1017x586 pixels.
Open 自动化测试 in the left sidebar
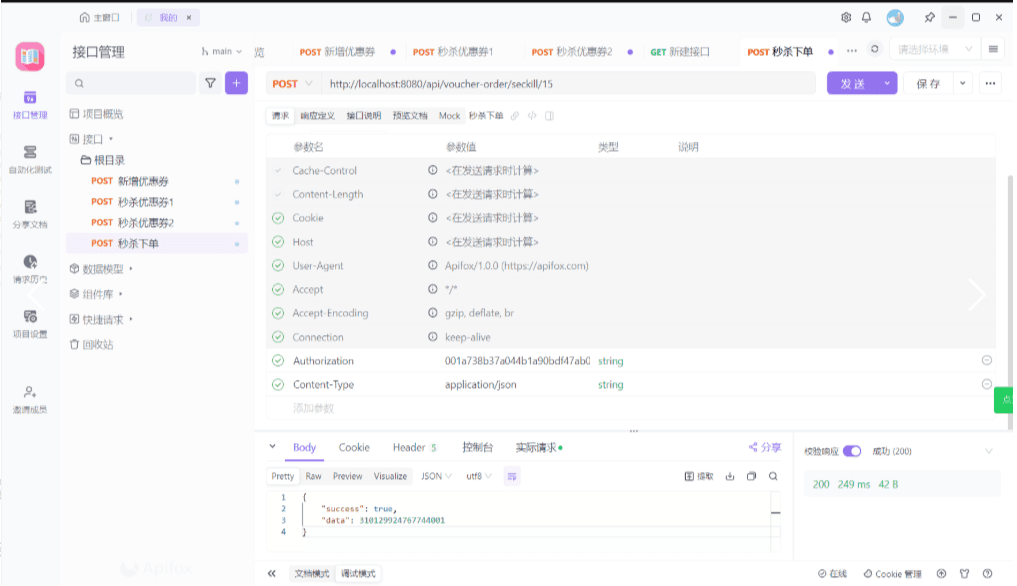click(x=29, y=158)
